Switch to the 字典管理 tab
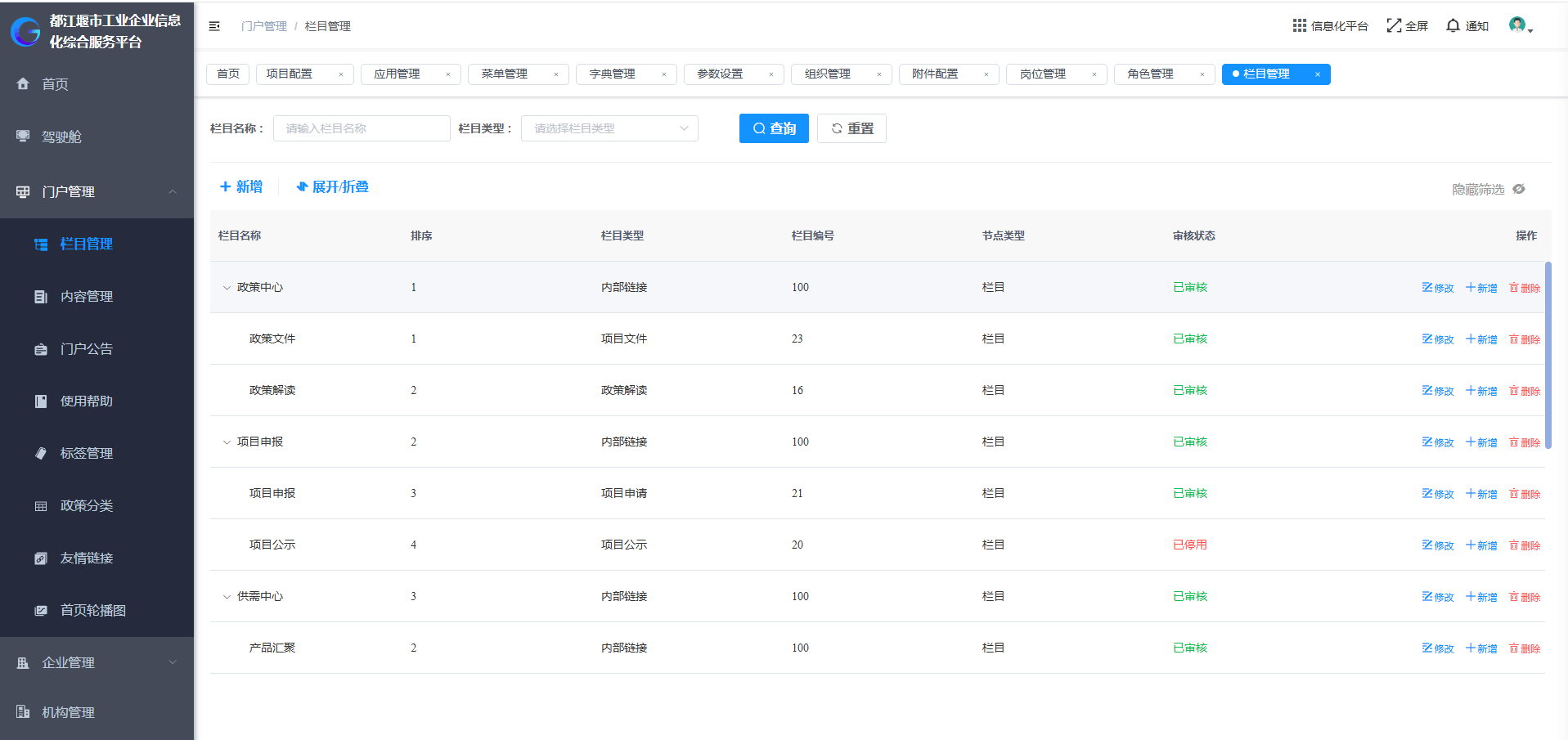The width and height of the screenshot is (1568, 740). (x=612, y=74)
